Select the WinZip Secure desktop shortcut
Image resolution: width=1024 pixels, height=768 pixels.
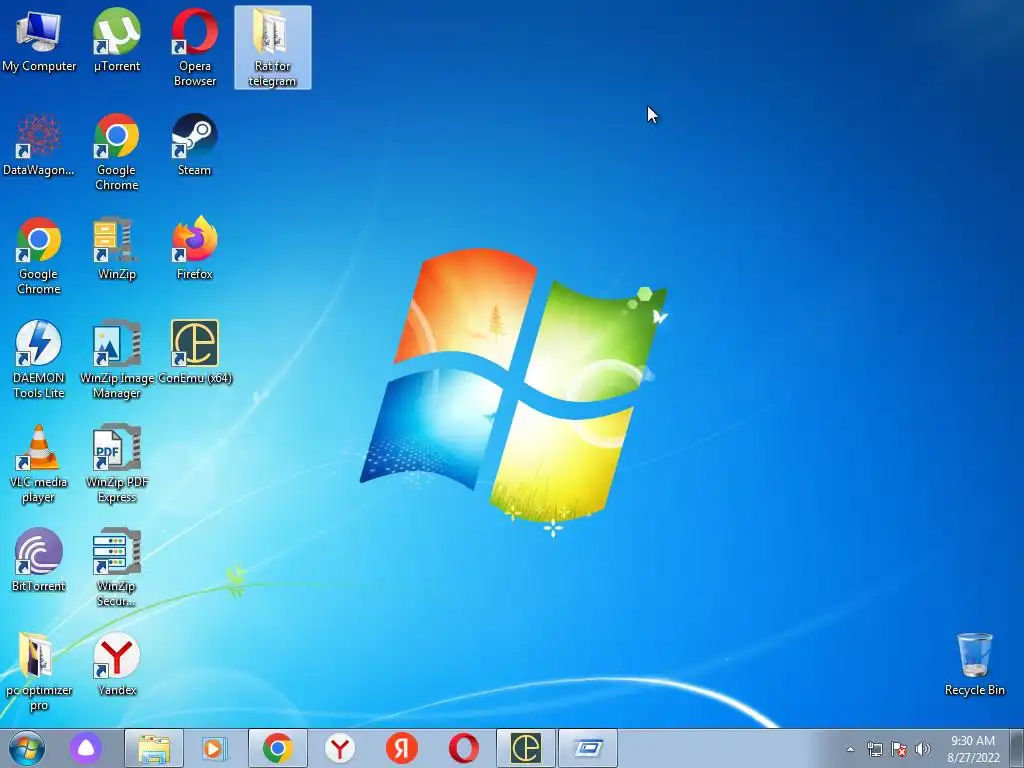pos(116,569)
